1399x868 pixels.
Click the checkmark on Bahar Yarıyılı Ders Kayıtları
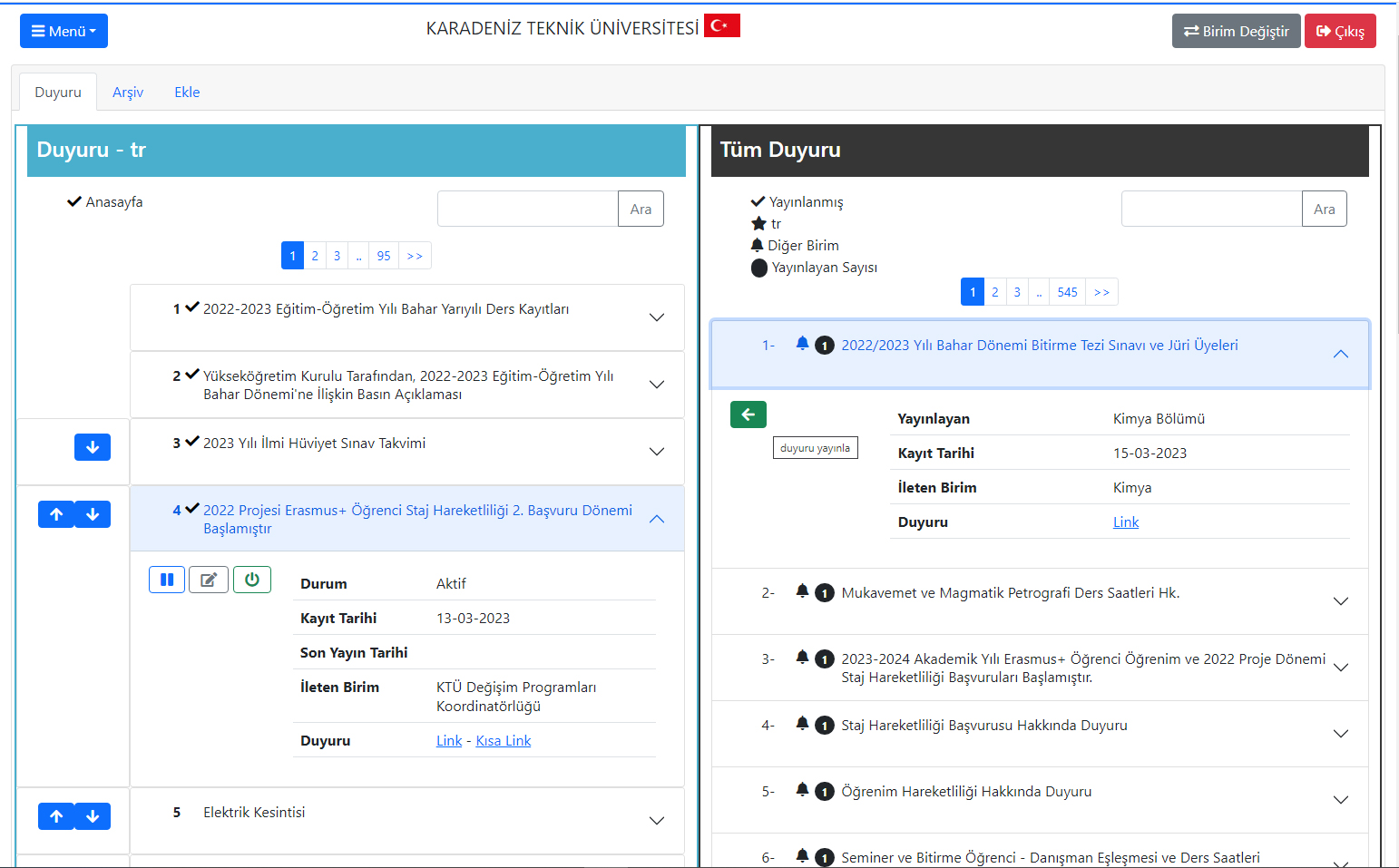(x=192, y=307)
